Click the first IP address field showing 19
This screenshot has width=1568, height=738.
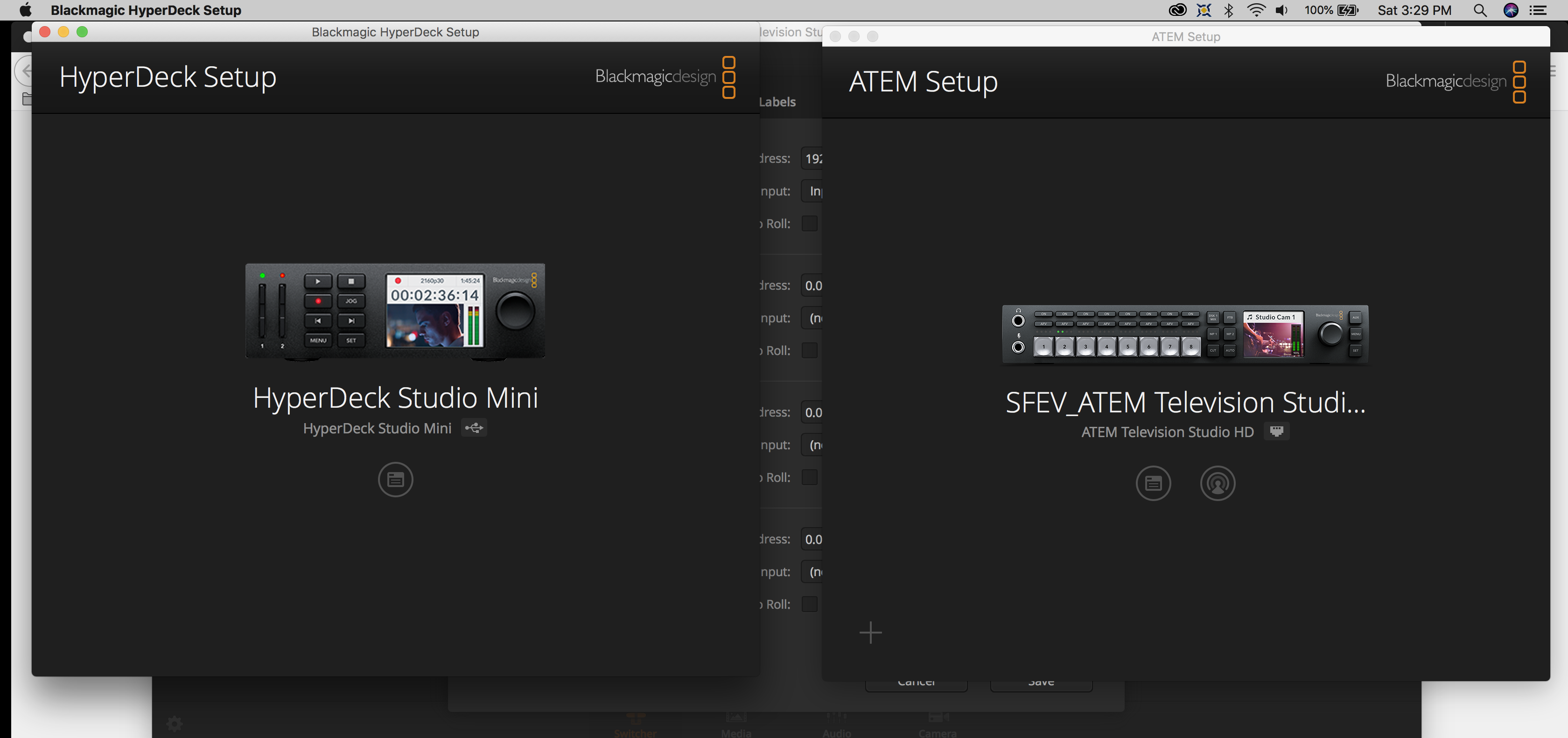click(812, 158)
